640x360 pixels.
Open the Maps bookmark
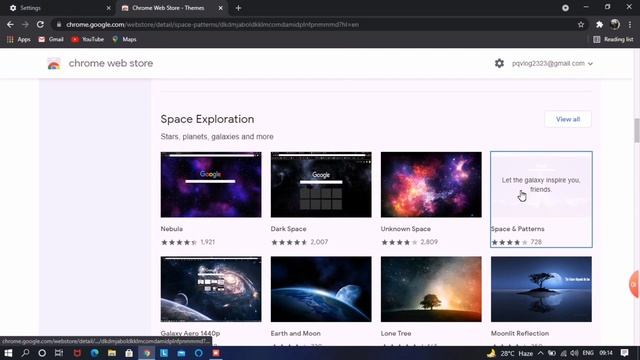pyautogui.click(x=124, y=39)
